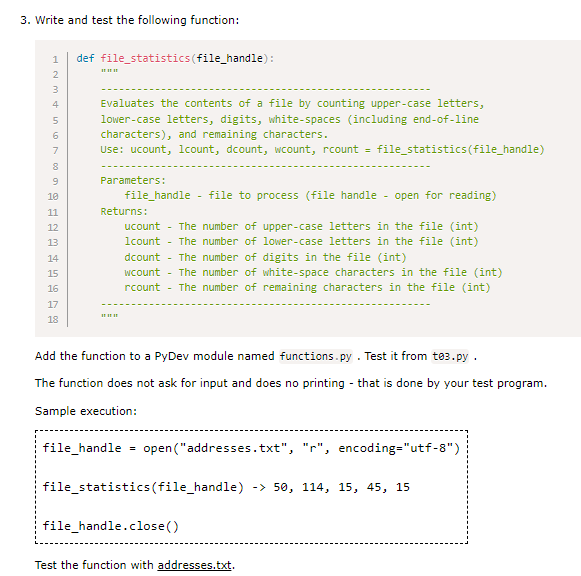This screenshot has width=581, height=576.
Task: Open the addresses.txt link
Action: pos(195,565)
